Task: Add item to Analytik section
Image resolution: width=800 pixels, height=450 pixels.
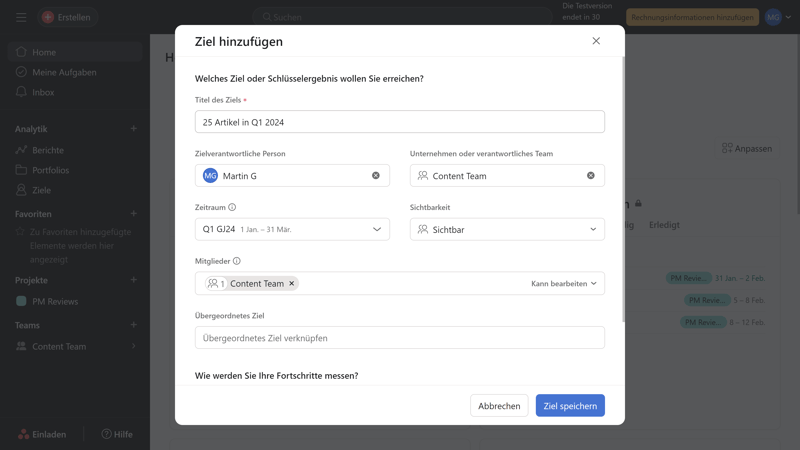Action: click(134, 129)
